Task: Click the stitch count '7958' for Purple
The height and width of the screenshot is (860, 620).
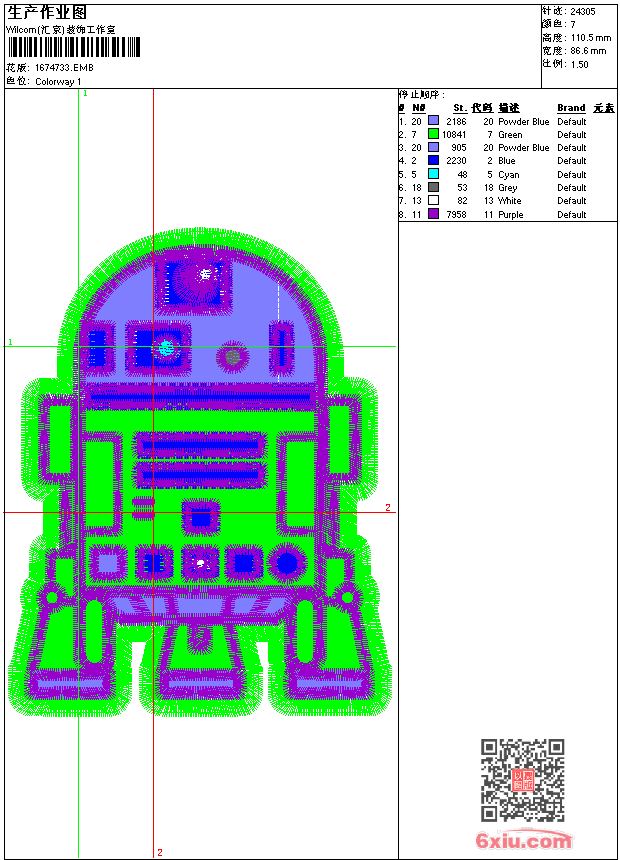Action: (x=456, y=214)
